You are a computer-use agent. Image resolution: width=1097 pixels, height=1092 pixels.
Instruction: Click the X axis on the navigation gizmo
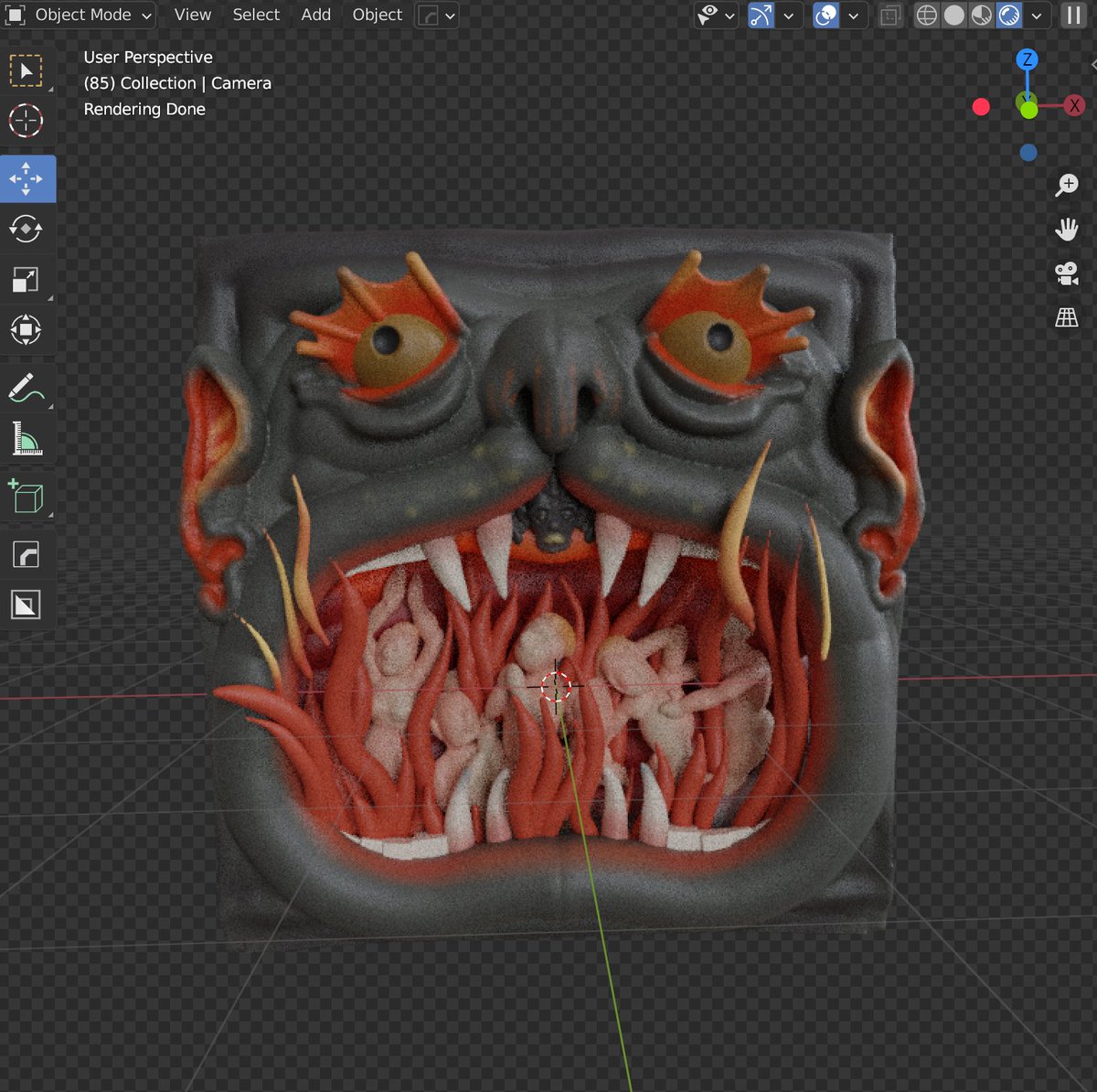pyautogui.click(x=1074, y=106)
